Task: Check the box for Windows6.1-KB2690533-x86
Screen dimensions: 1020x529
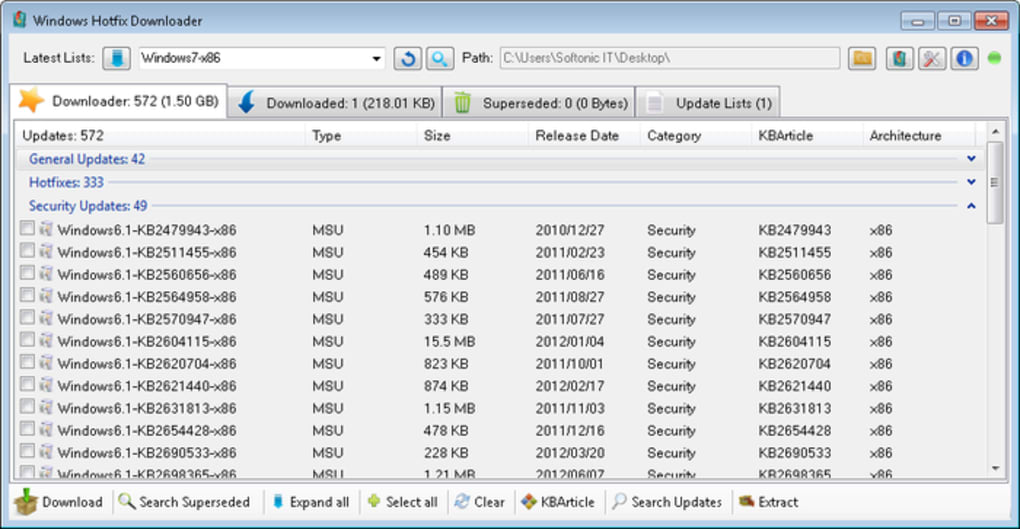Action: [27, 451]
